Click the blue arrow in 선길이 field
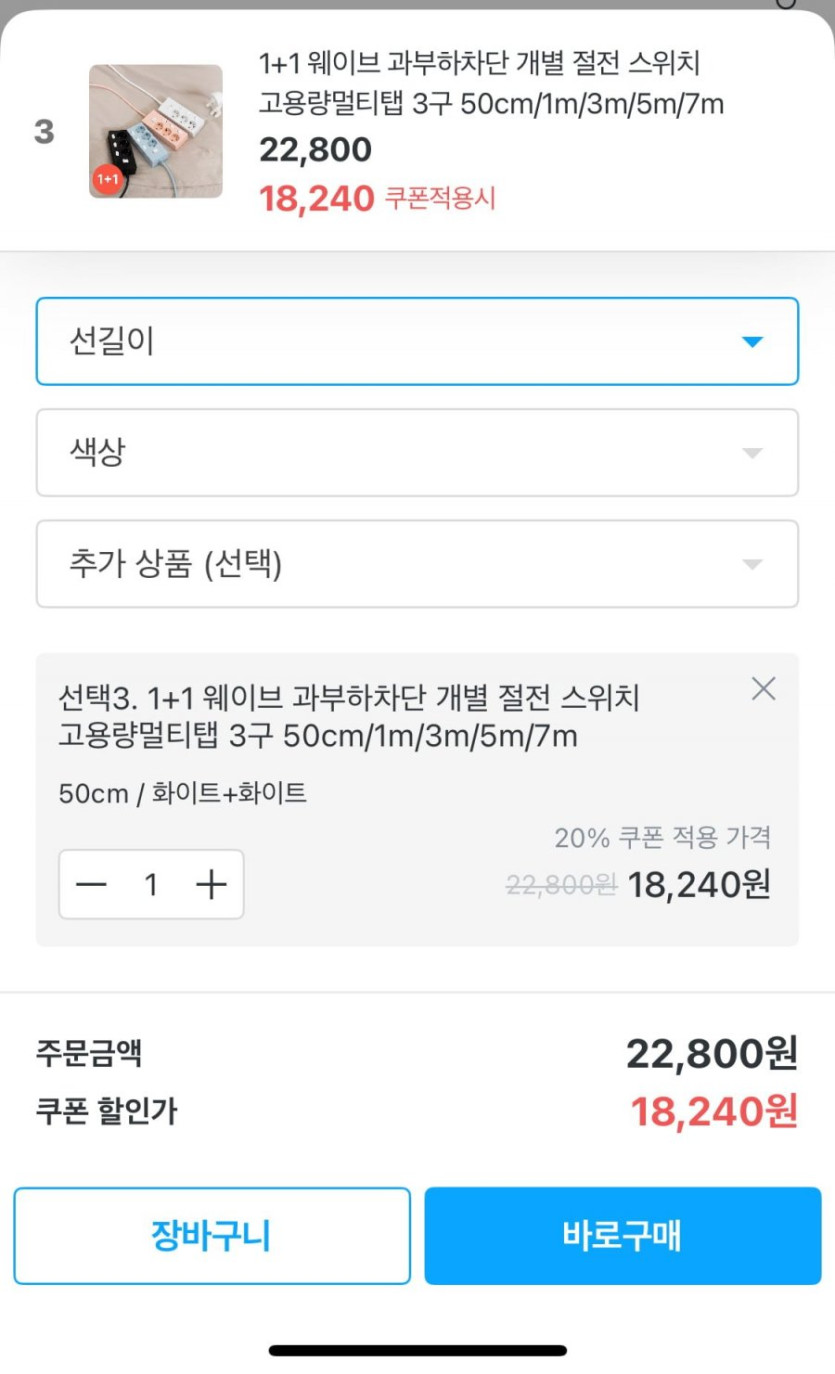 (x=752, y=342)
